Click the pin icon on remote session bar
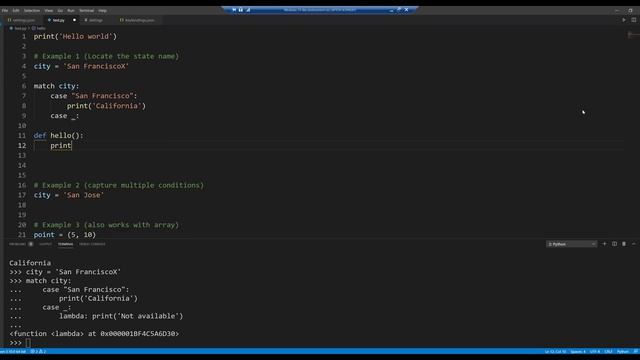640x360 pixels. pos(234,10)
